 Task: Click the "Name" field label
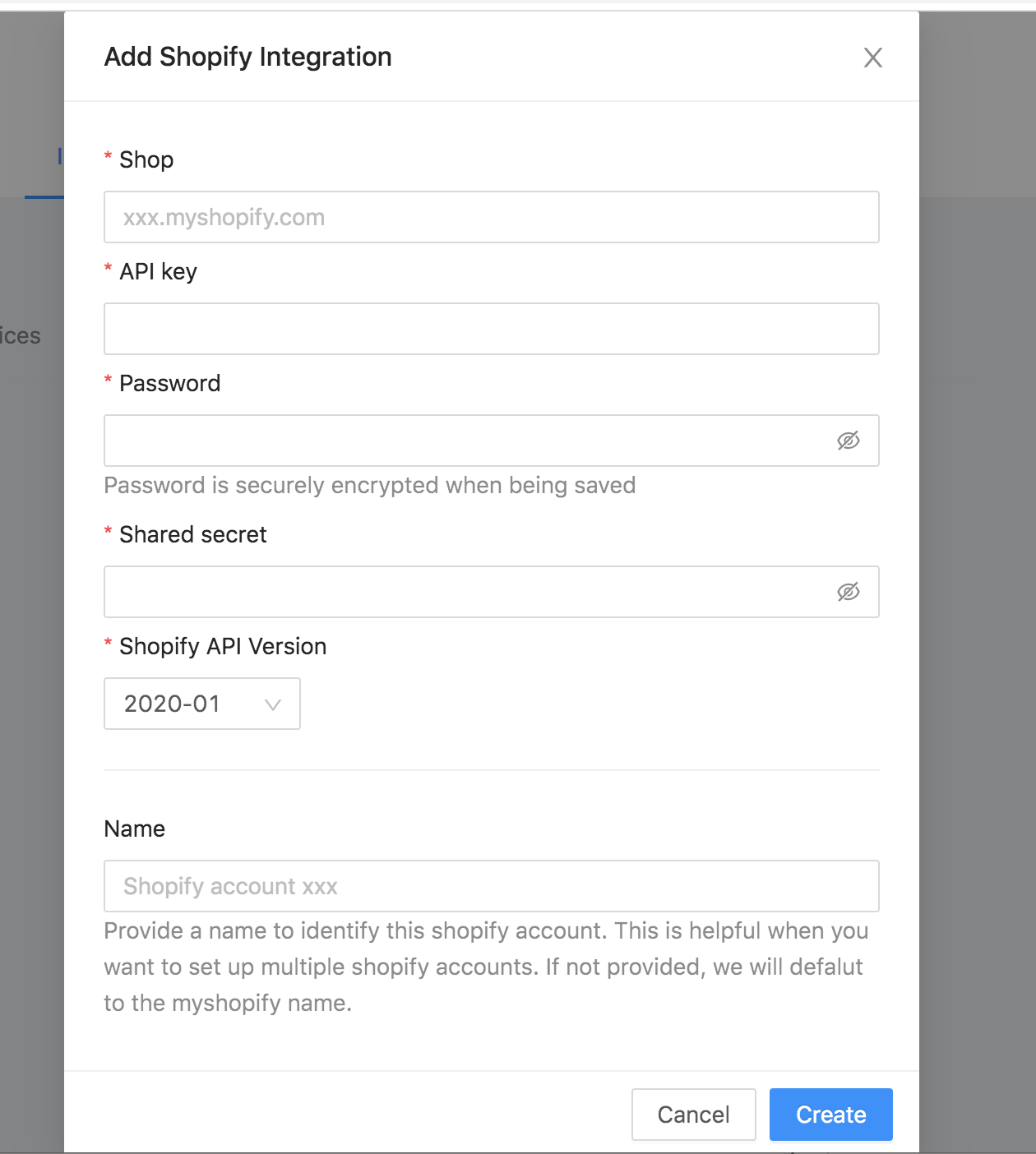tap(135, 829)
